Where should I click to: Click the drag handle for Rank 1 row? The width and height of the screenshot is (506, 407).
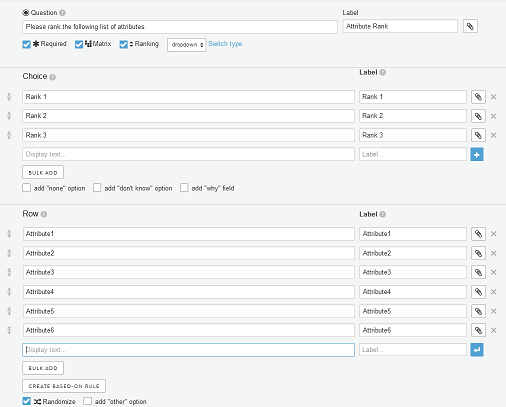pos(9,97)
